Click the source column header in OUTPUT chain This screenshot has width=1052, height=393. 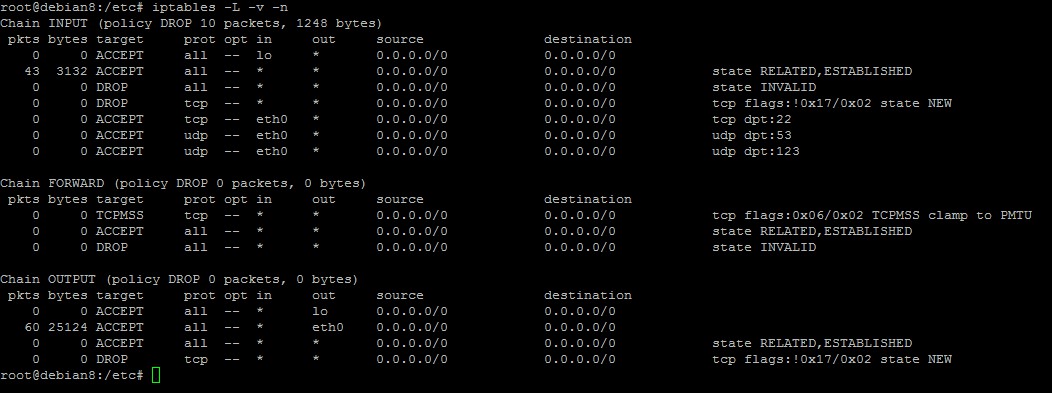[400, 295]
